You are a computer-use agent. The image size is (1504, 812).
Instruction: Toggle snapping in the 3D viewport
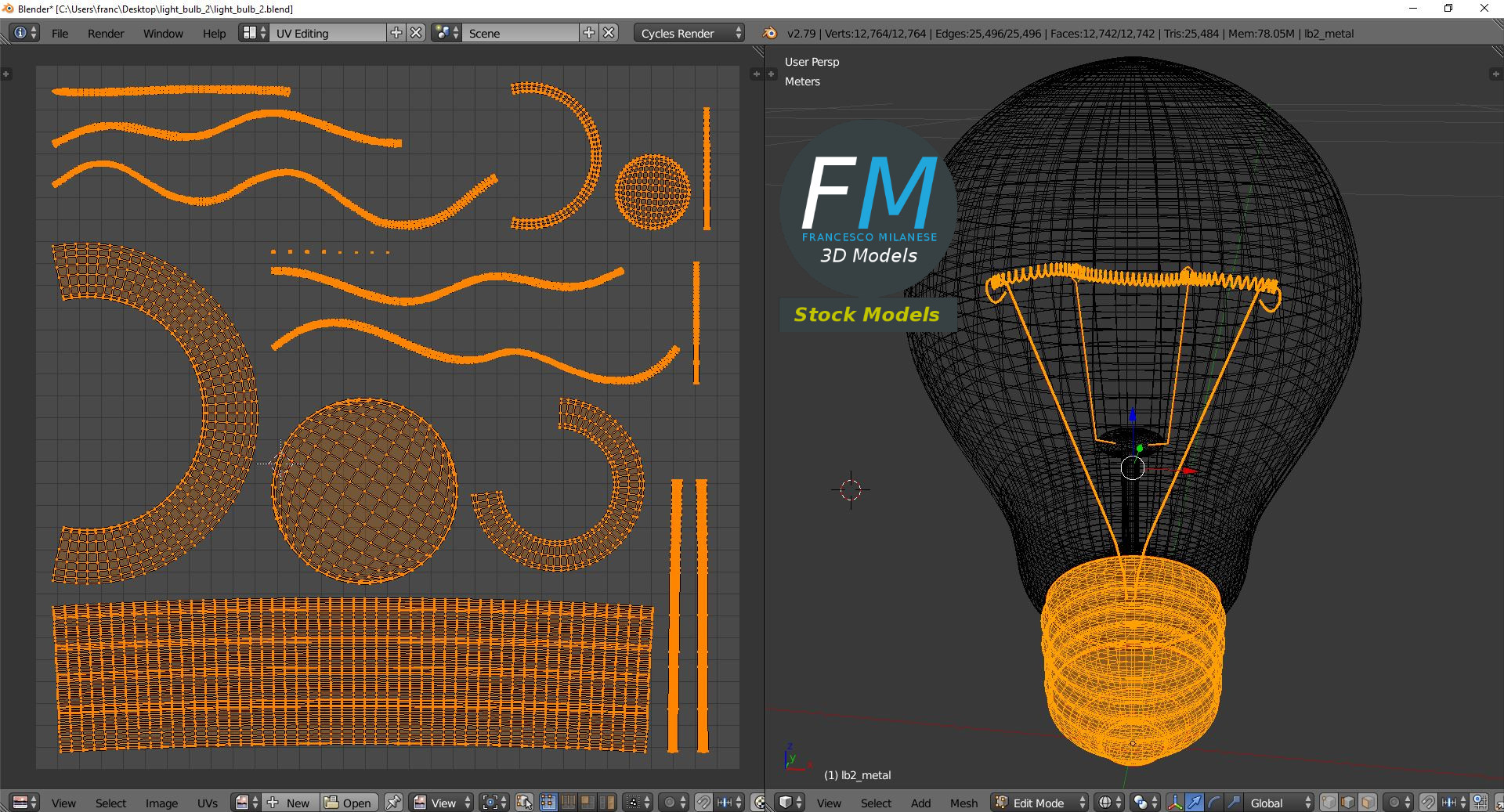pos(1428,803)
